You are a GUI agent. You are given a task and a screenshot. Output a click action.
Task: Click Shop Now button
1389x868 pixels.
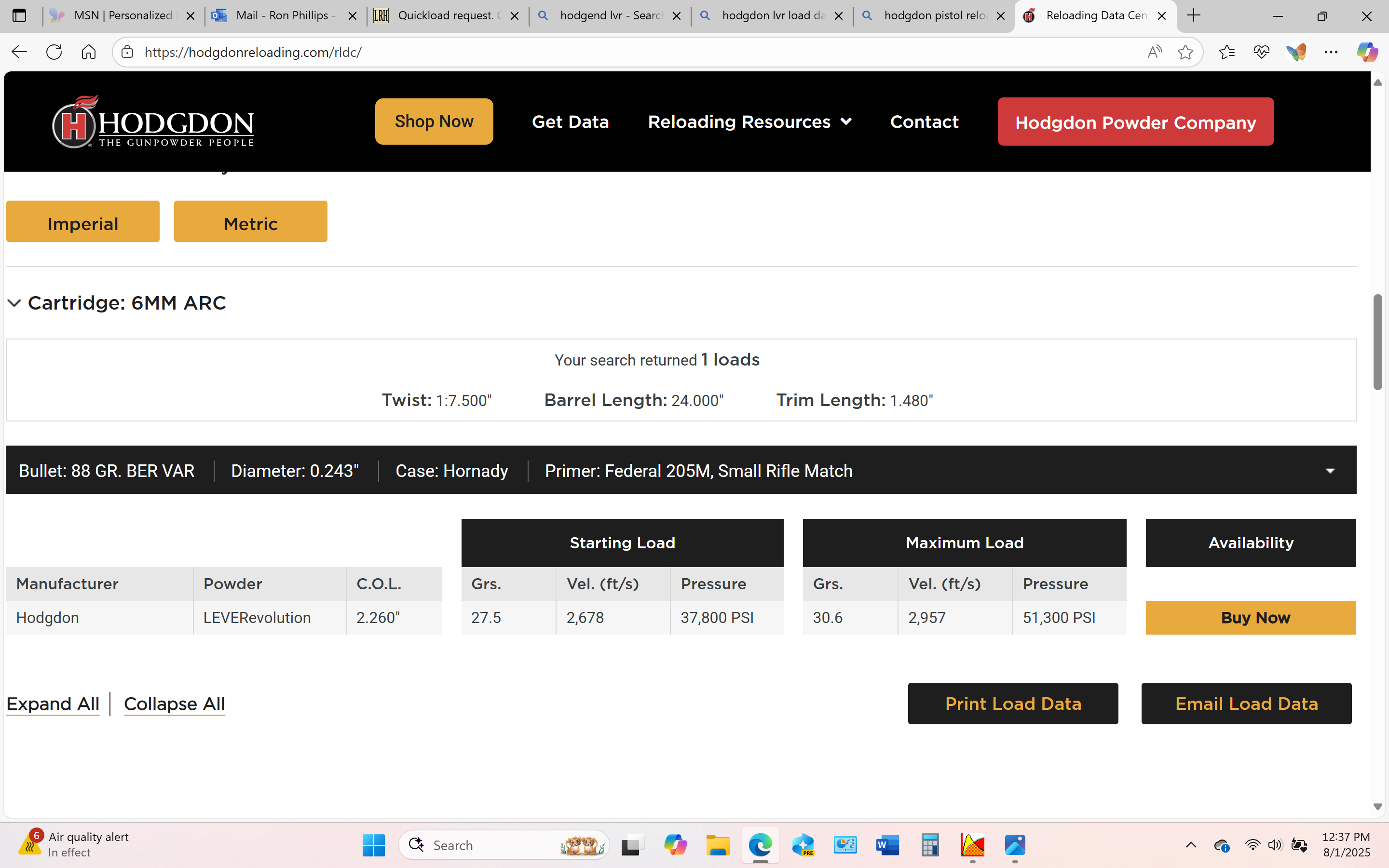tap(434, 121)
